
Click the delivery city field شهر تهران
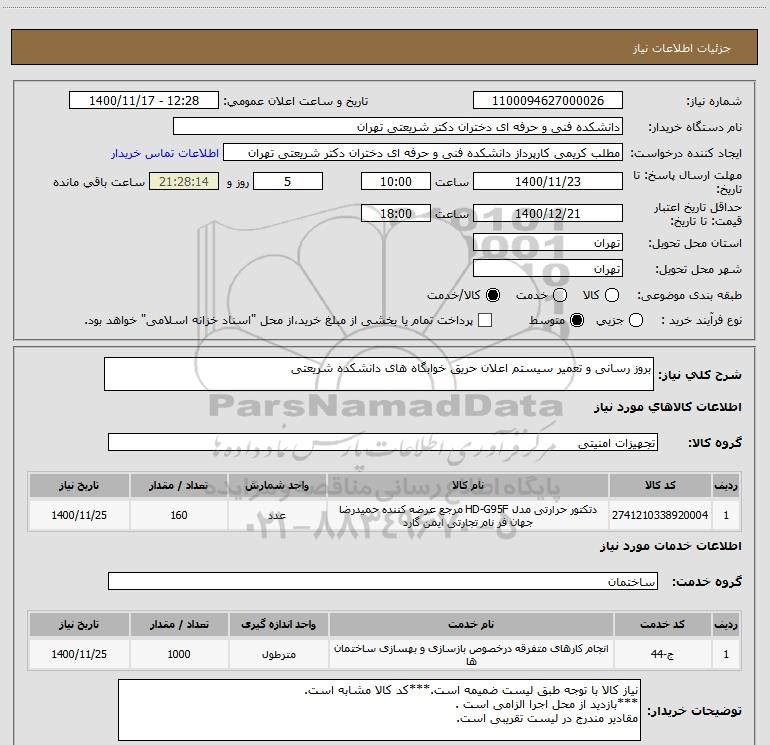[548, 269]
